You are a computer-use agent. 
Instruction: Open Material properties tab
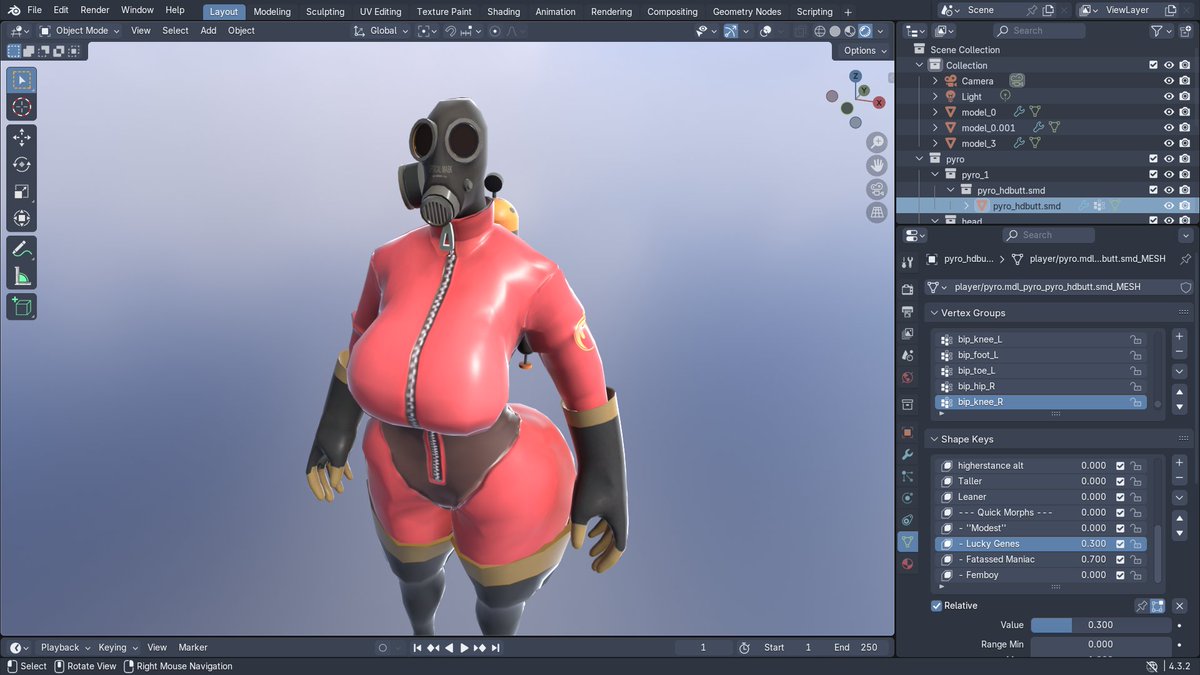point(907,564)
